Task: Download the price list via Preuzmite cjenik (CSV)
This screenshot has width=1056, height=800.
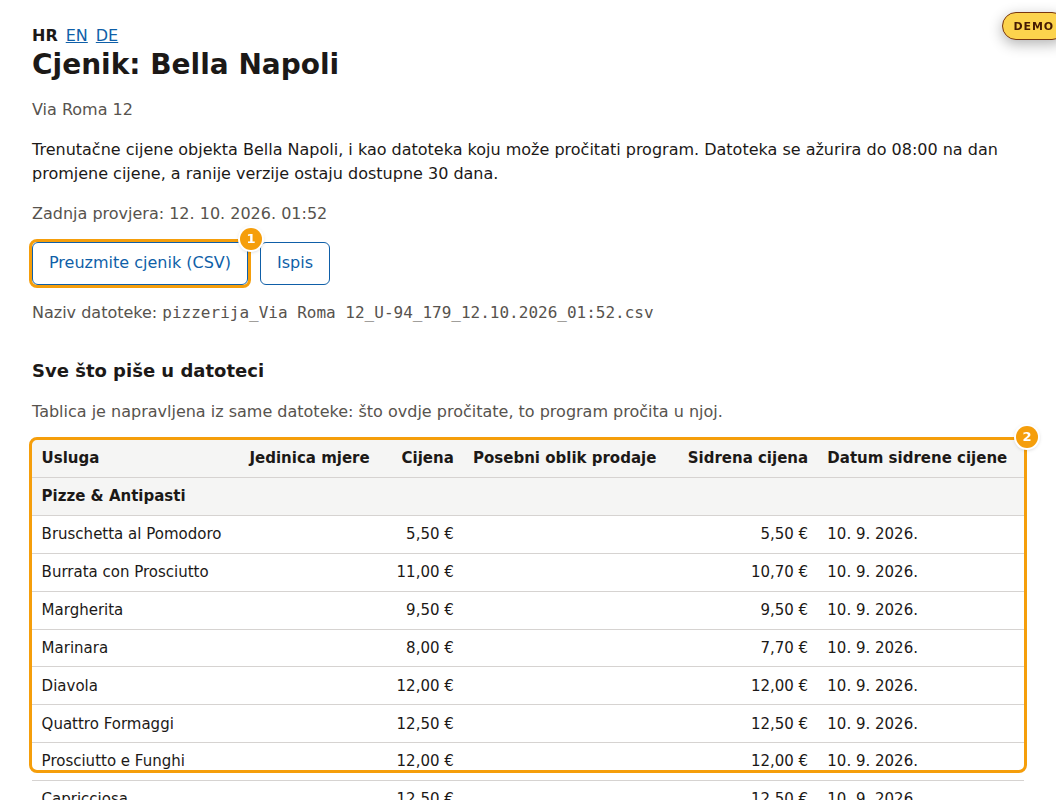Action: 140,263
